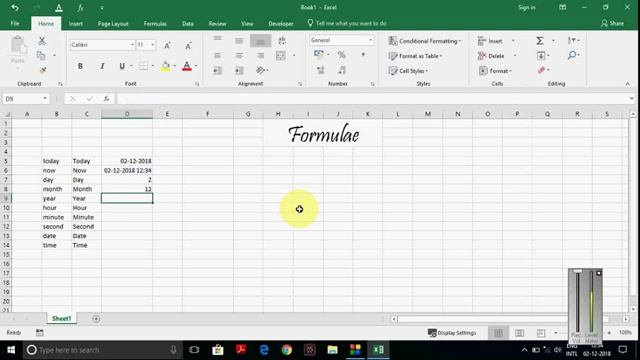Viewport: 640px width, 360px height.
Task: Click the Insert Function fx icon
Action: pos(106,99)
